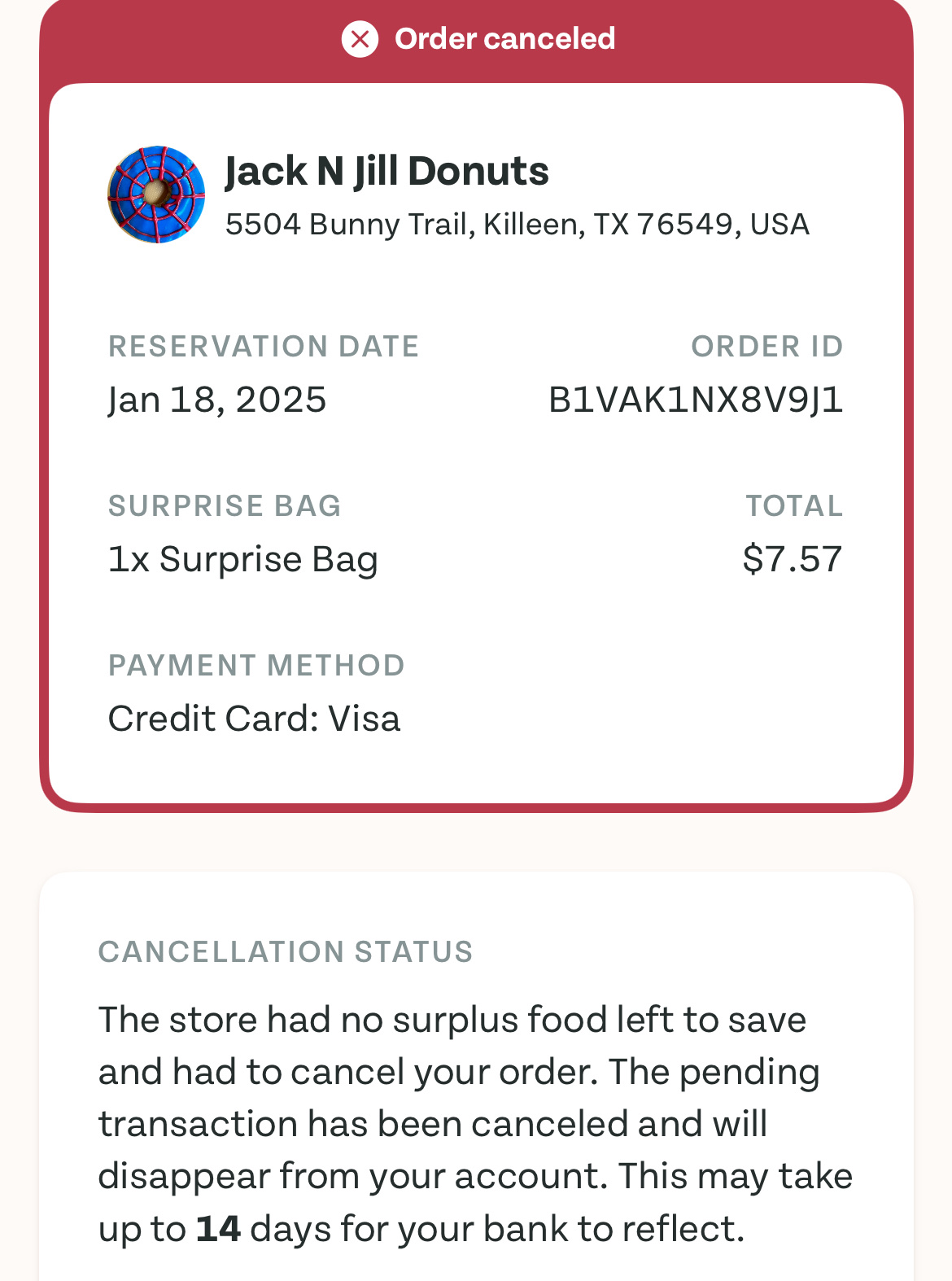Click the Total label
This screenshot has height=1281, width=952.
(794, 506)
